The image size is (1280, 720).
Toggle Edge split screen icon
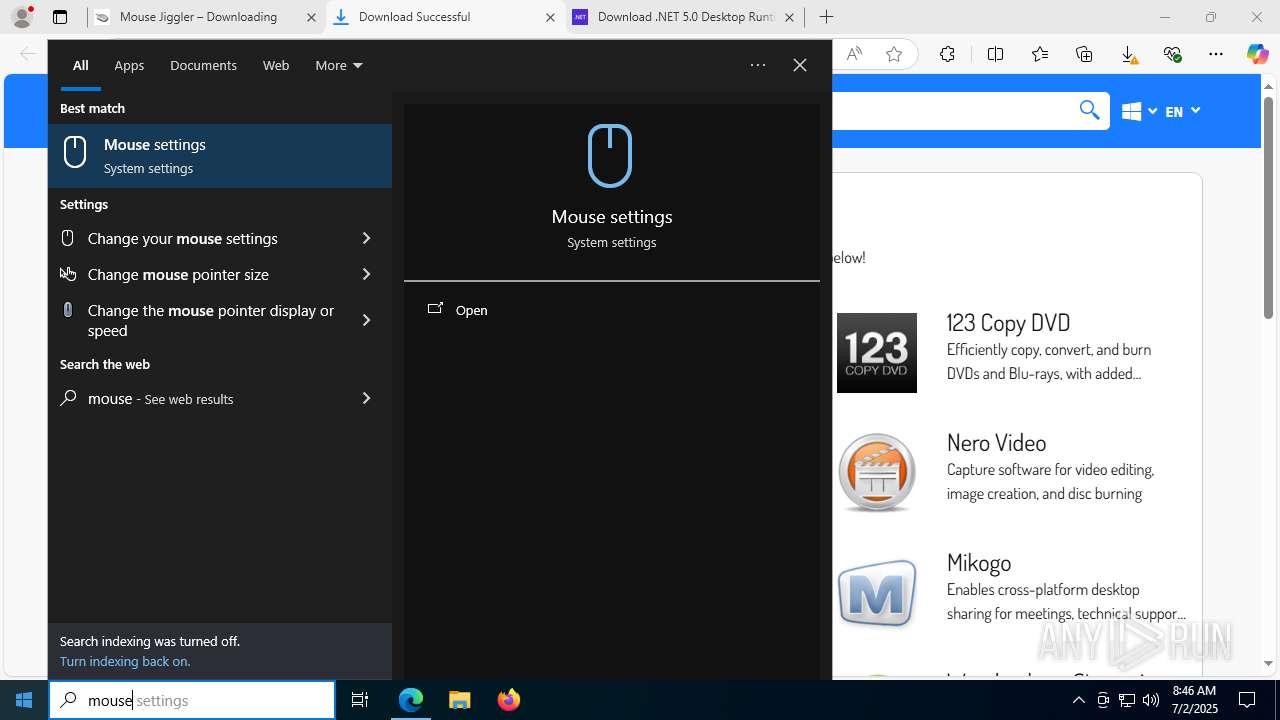click(995, 54)
